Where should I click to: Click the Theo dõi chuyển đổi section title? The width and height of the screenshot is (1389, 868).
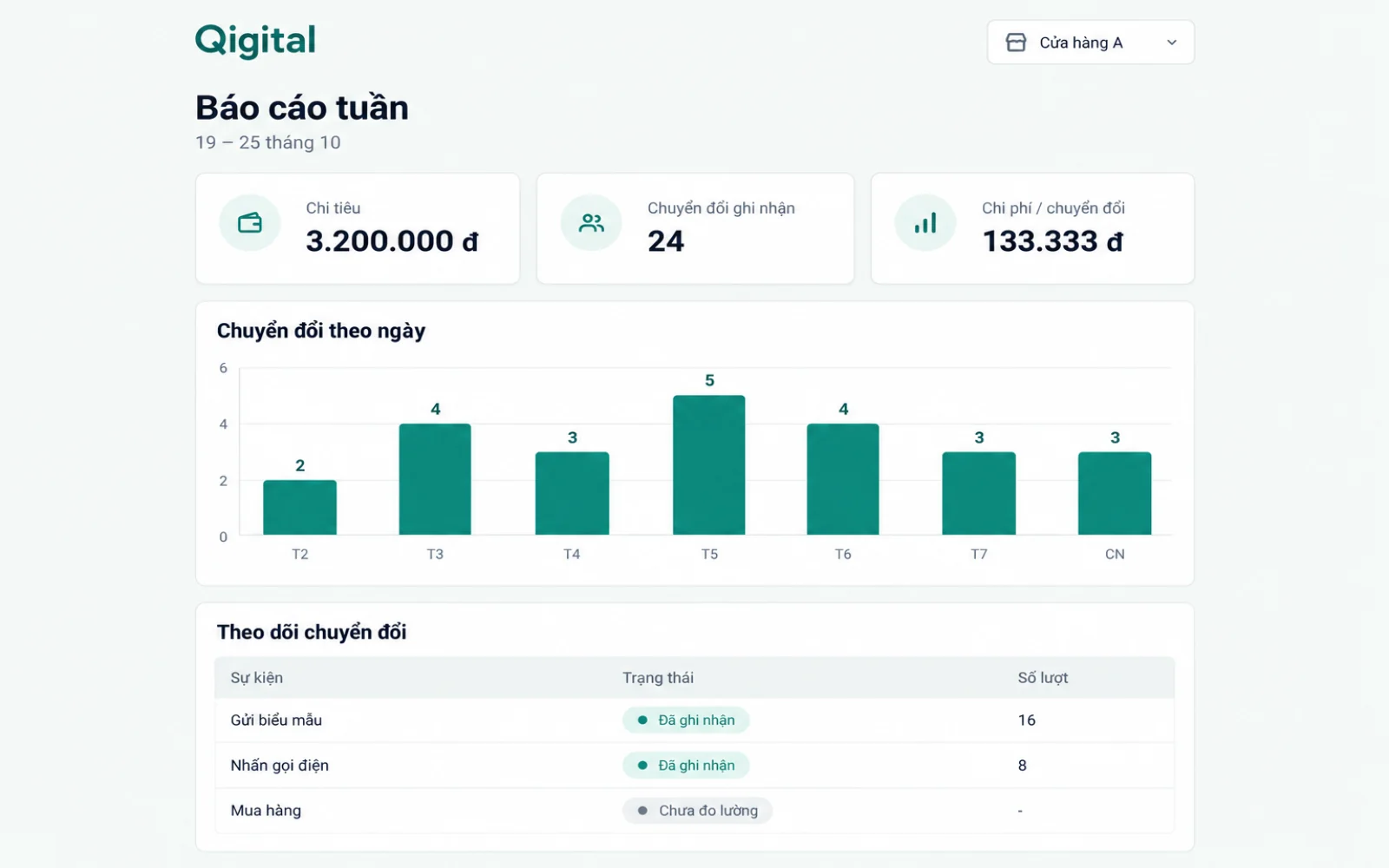pos(312,632)
